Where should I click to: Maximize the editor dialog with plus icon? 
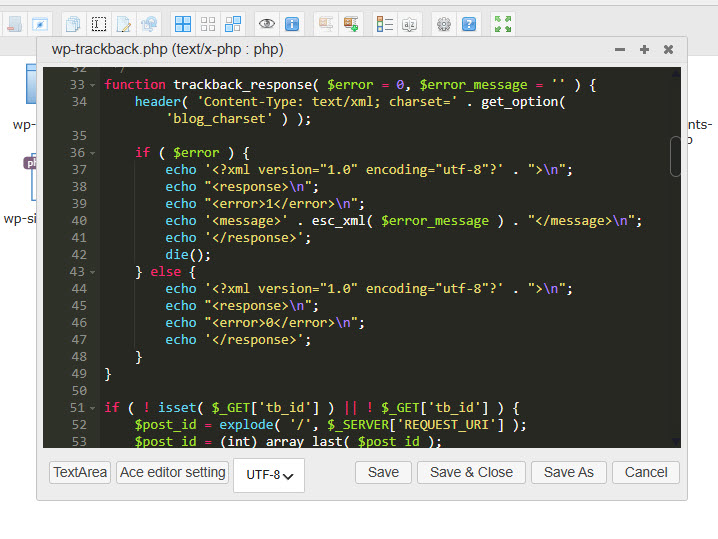[x=644, y=49]
